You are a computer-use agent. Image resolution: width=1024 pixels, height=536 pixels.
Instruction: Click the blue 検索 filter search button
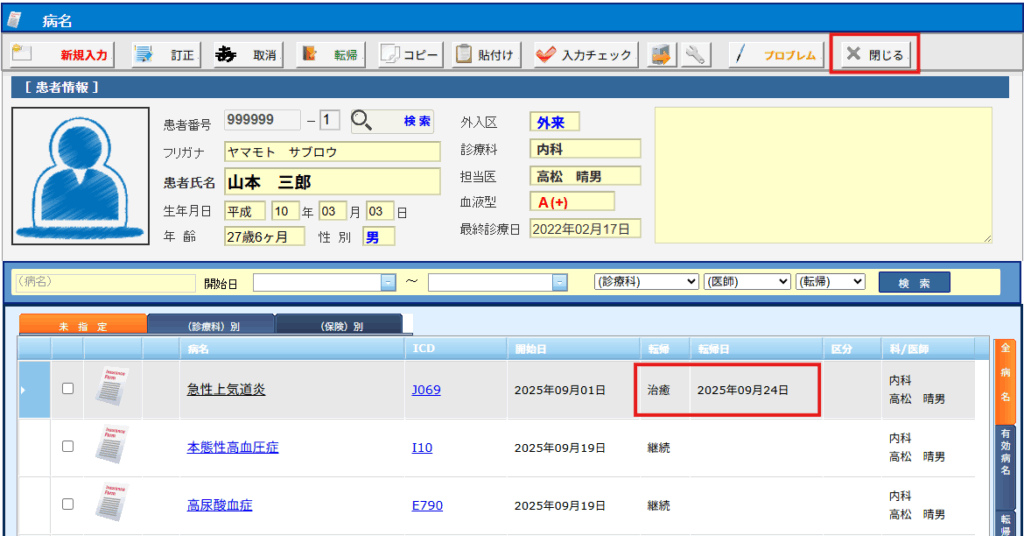(914, 283)
